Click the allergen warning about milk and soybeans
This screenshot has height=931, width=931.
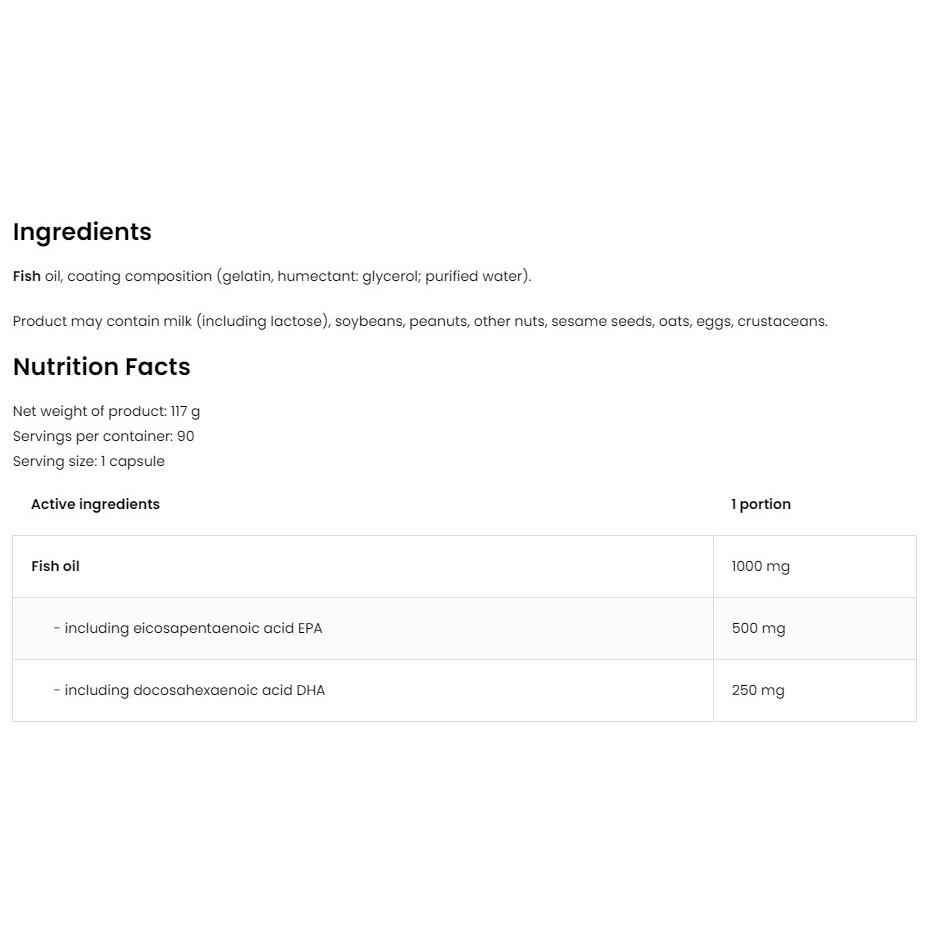420,321
